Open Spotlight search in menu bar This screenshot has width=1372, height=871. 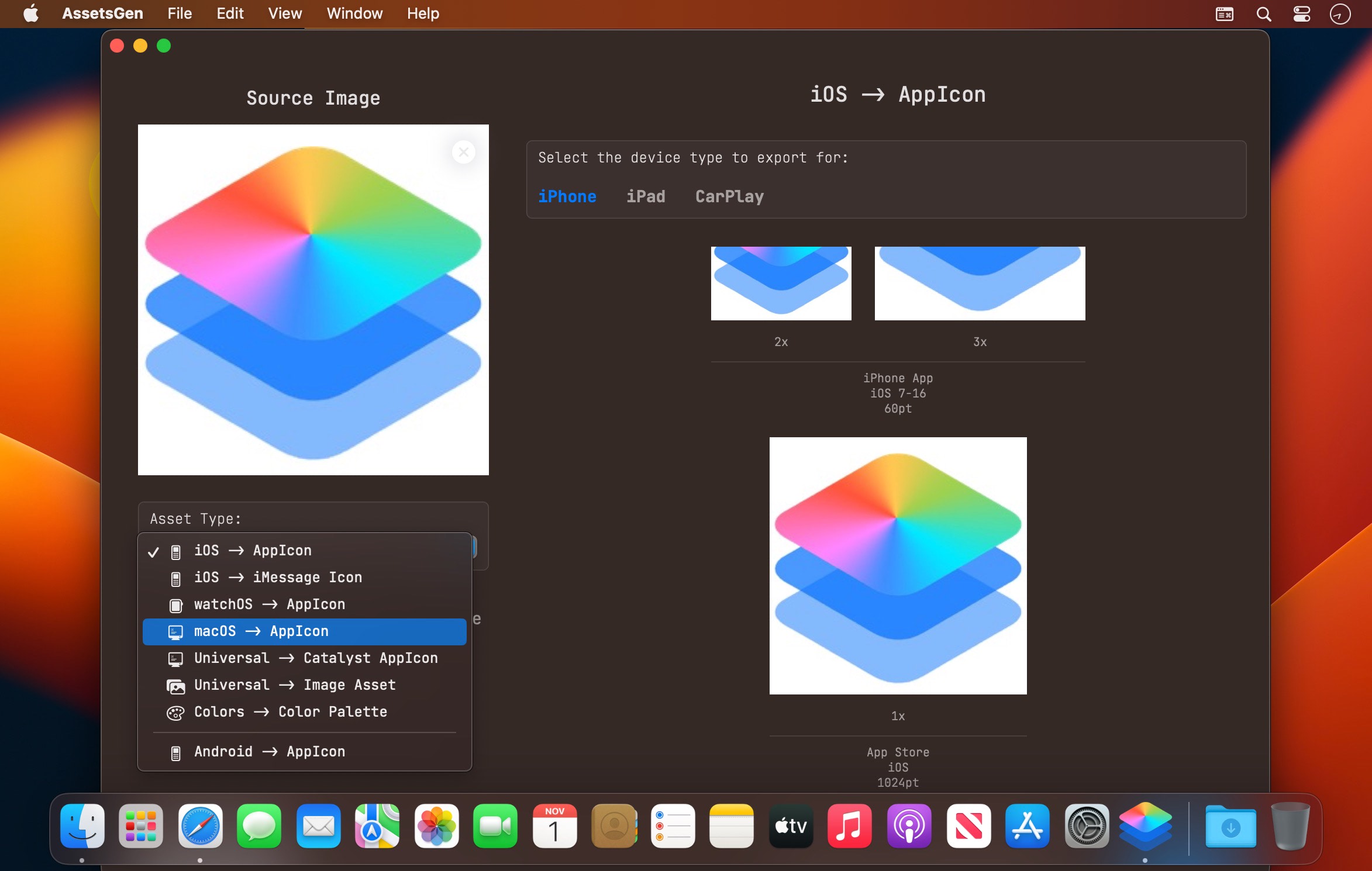tap(1263, 13)
